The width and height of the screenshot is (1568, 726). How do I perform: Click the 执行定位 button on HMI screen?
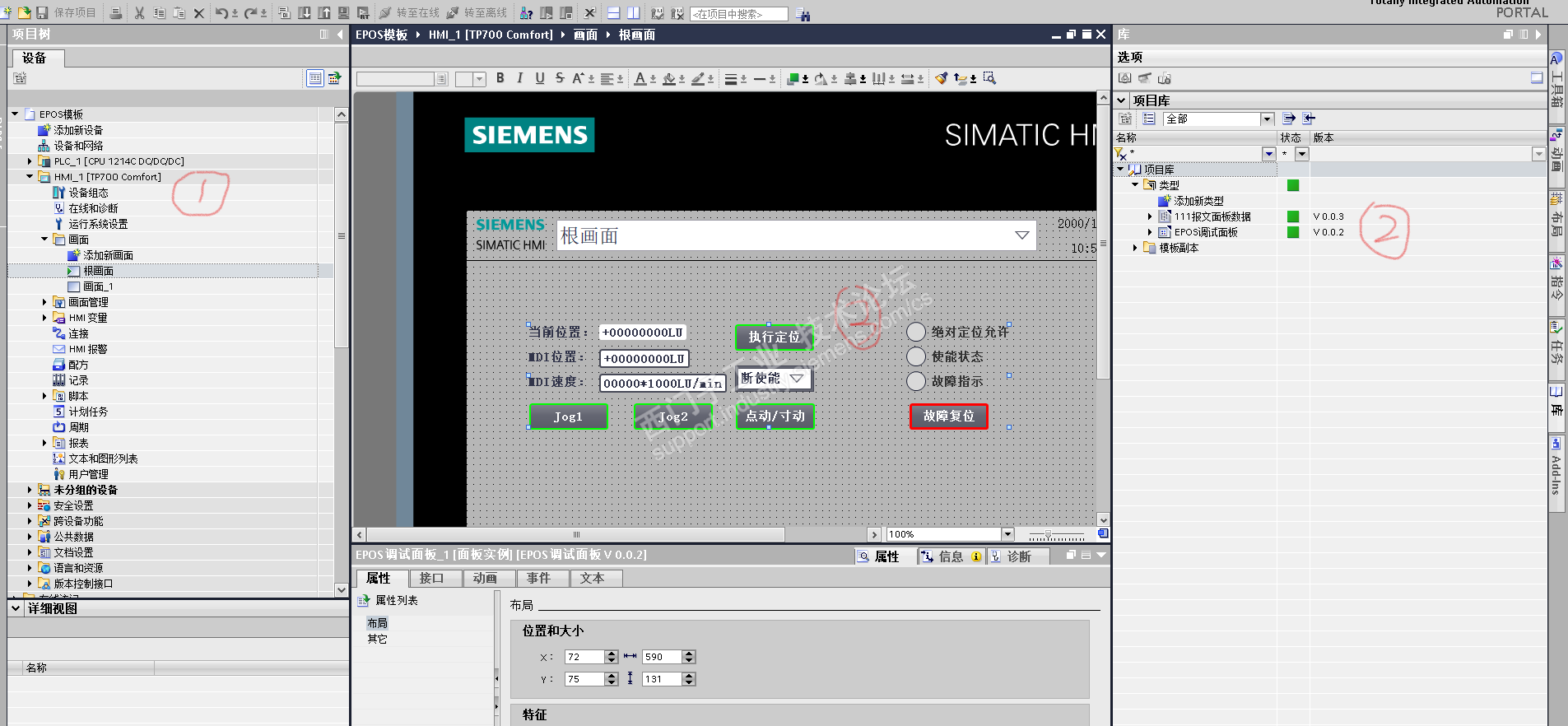(774, 337)
